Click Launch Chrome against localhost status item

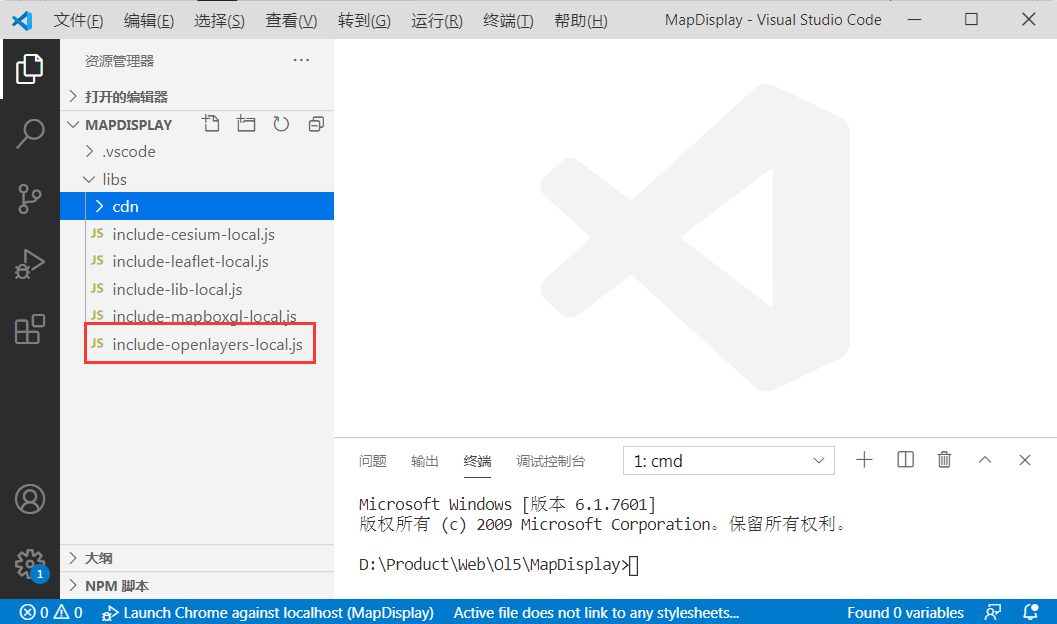coord(268,613)
